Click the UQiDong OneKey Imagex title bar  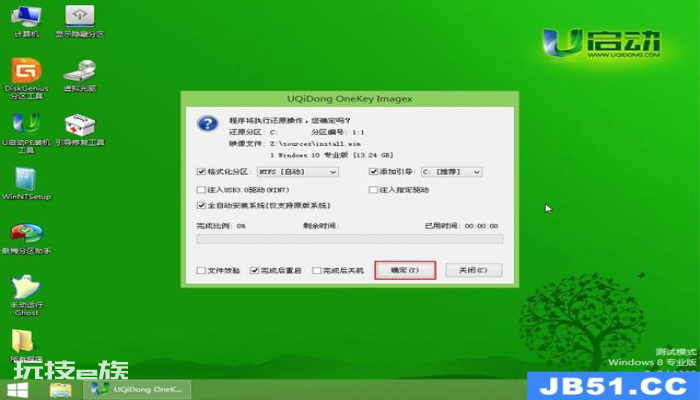pos(350,99)
